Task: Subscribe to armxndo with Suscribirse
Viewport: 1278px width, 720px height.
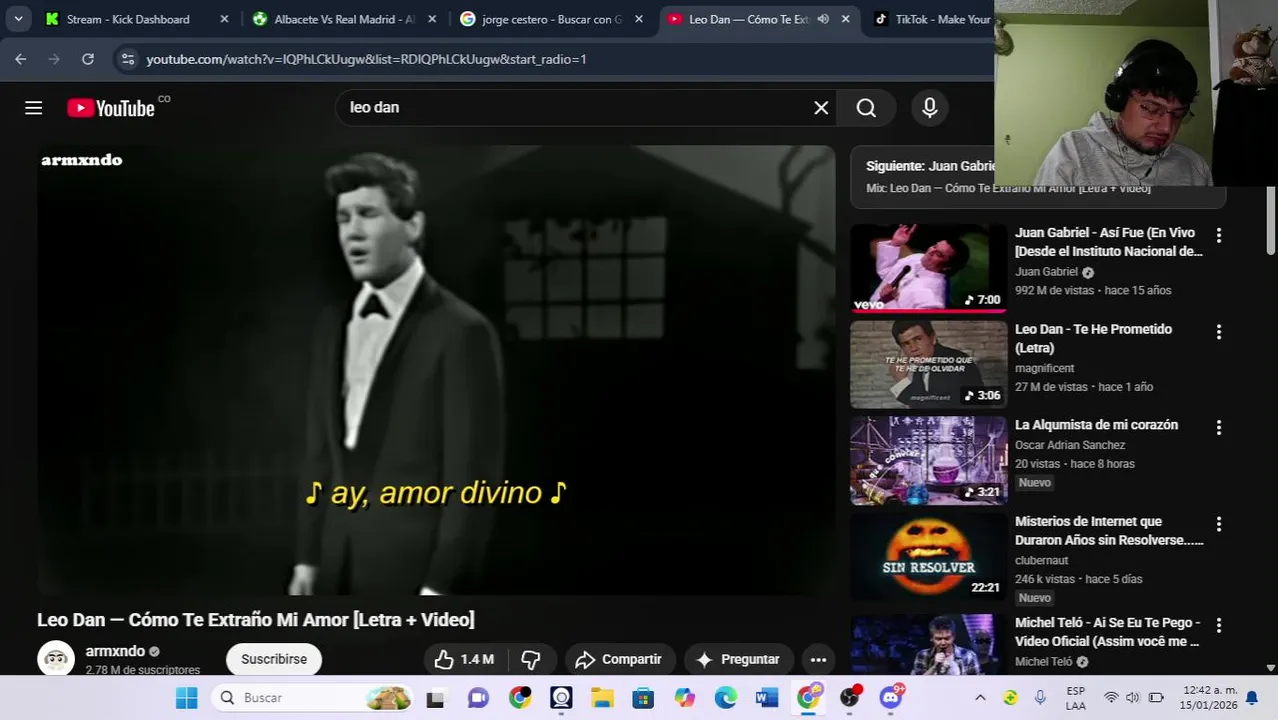Action: pos(274,659)
